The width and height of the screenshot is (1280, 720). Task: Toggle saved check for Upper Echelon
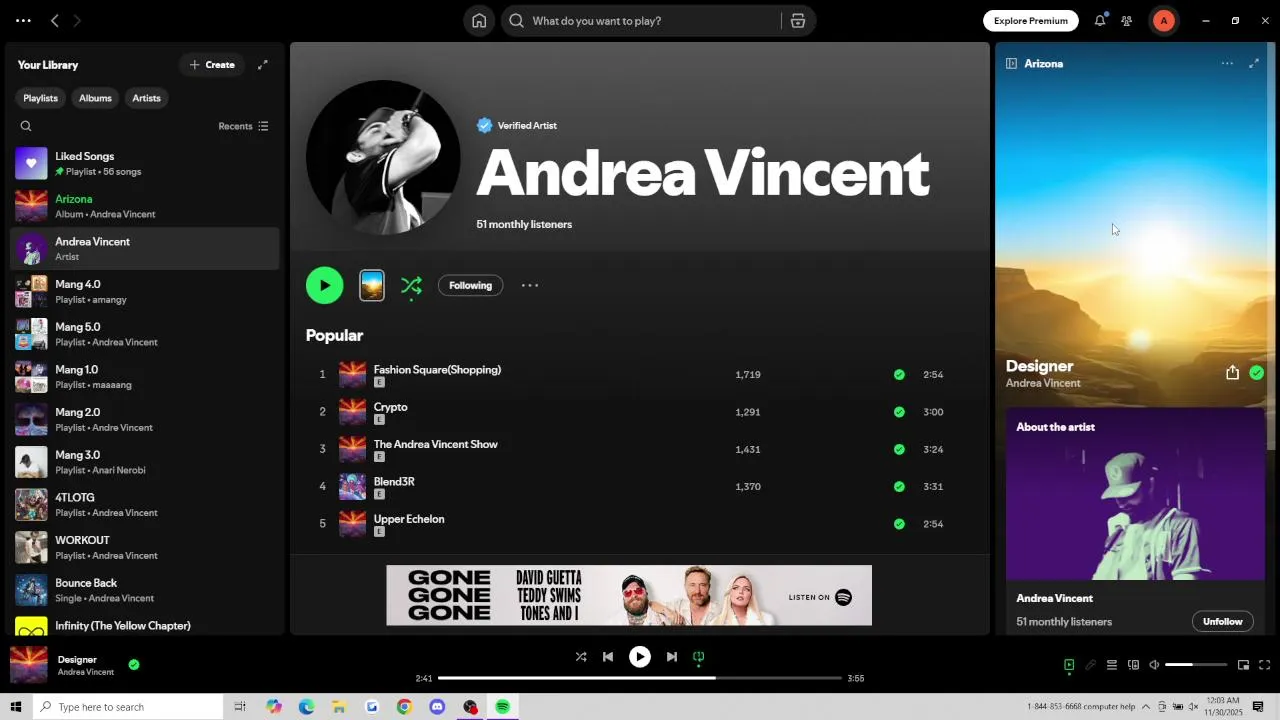click(x=899, y=524)
